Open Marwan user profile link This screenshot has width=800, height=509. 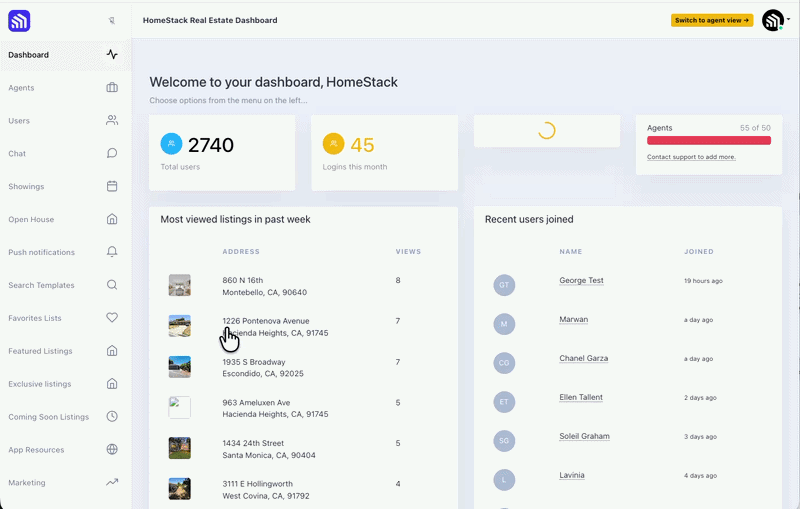pyautogui.click(x=573, y=319)
